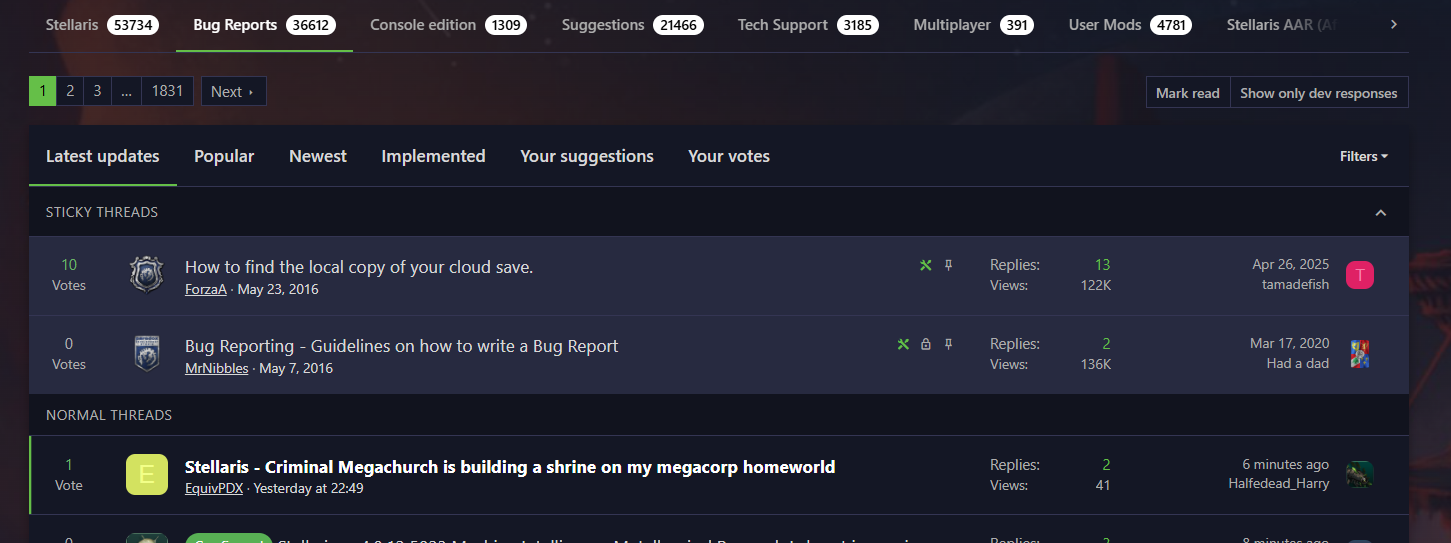Open tamadefish last poster link

point(1296,285)
